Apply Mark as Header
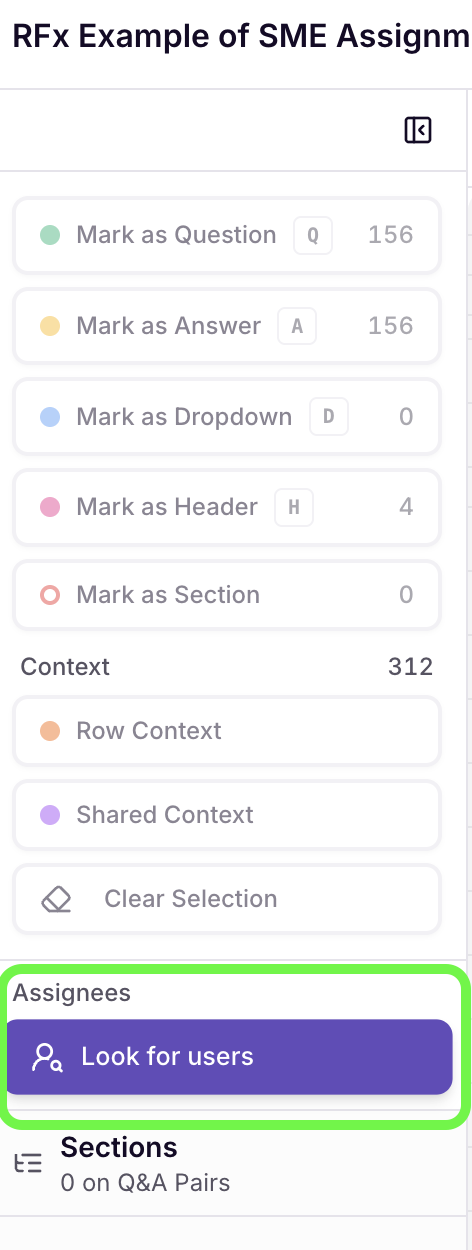Screen dimensions: 472x1250 point(227,508)
